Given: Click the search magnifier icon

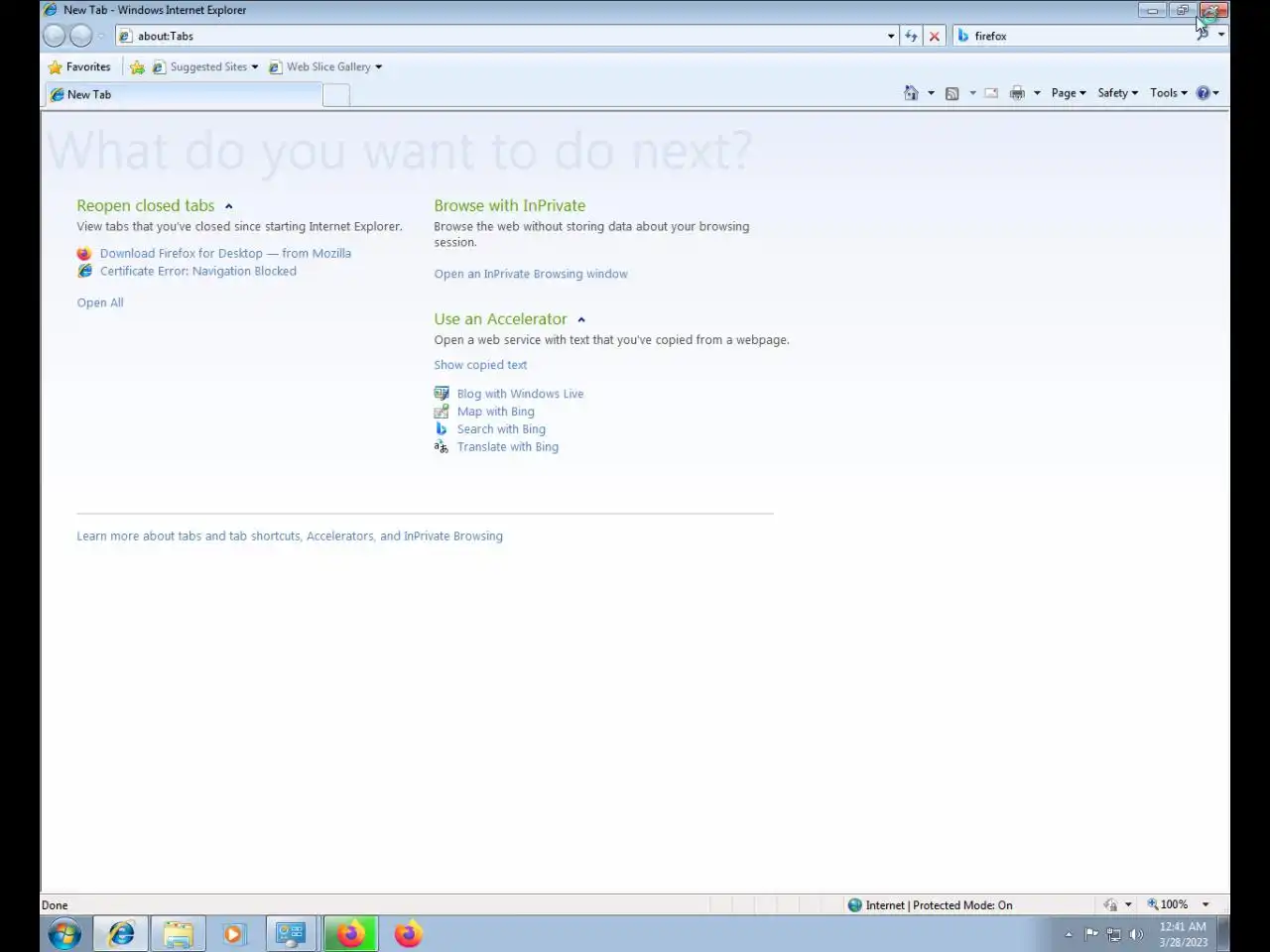Looking at the screenshot, I should pyautogui.click(x=1203, y=36).
